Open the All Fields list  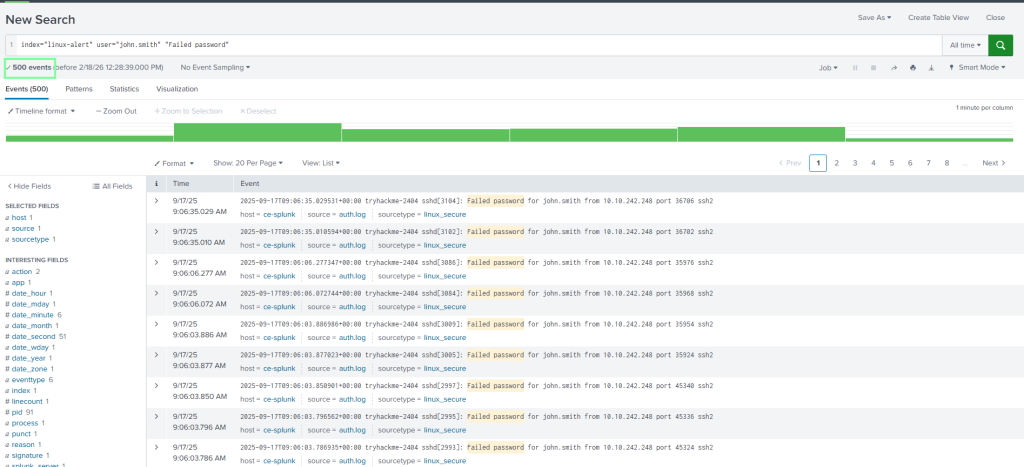[x=112, y=186]
